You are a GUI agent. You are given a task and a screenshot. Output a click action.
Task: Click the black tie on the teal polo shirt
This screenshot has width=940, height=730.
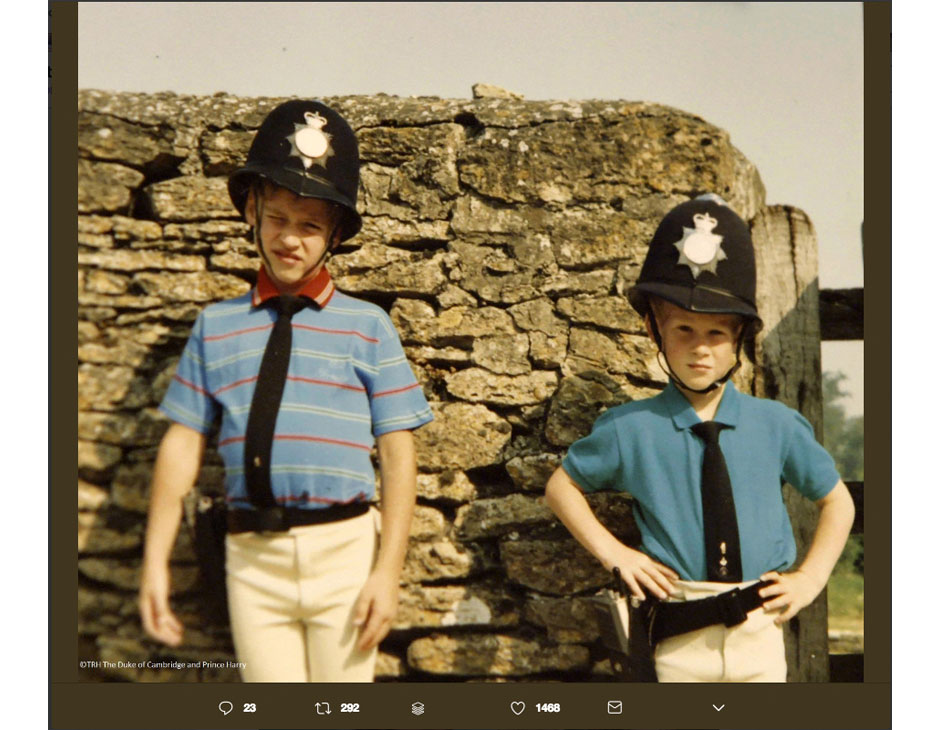pyautogui.click(x=719, y=500)
